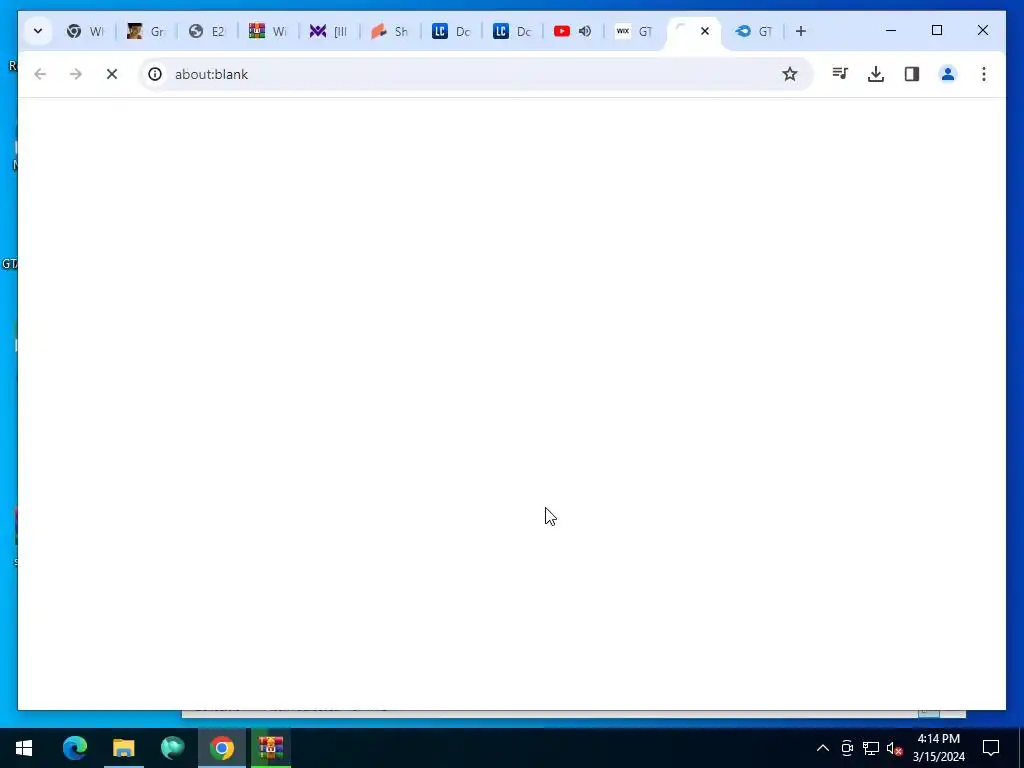Minimize the Chrome window

(891, 31)
